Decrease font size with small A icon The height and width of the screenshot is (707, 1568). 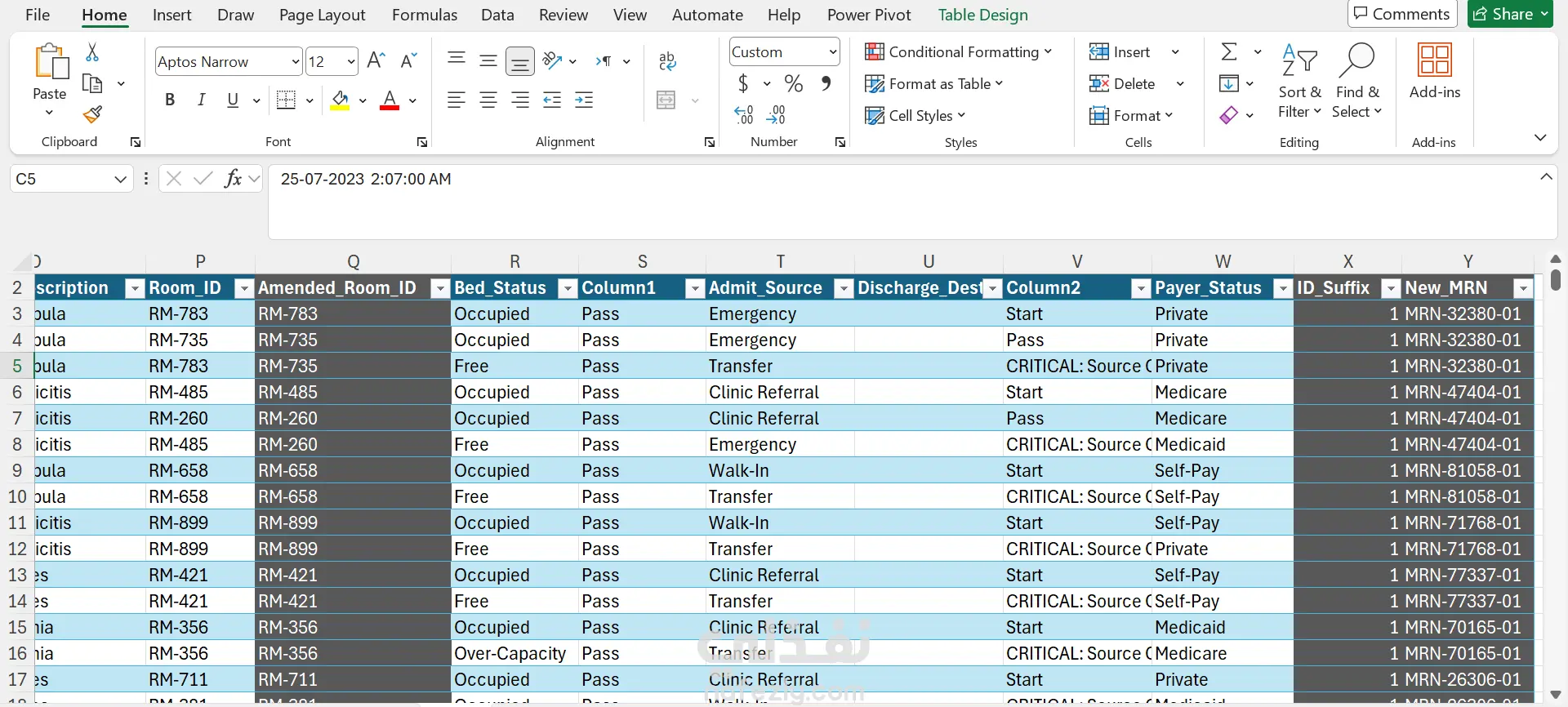[409, 60]
